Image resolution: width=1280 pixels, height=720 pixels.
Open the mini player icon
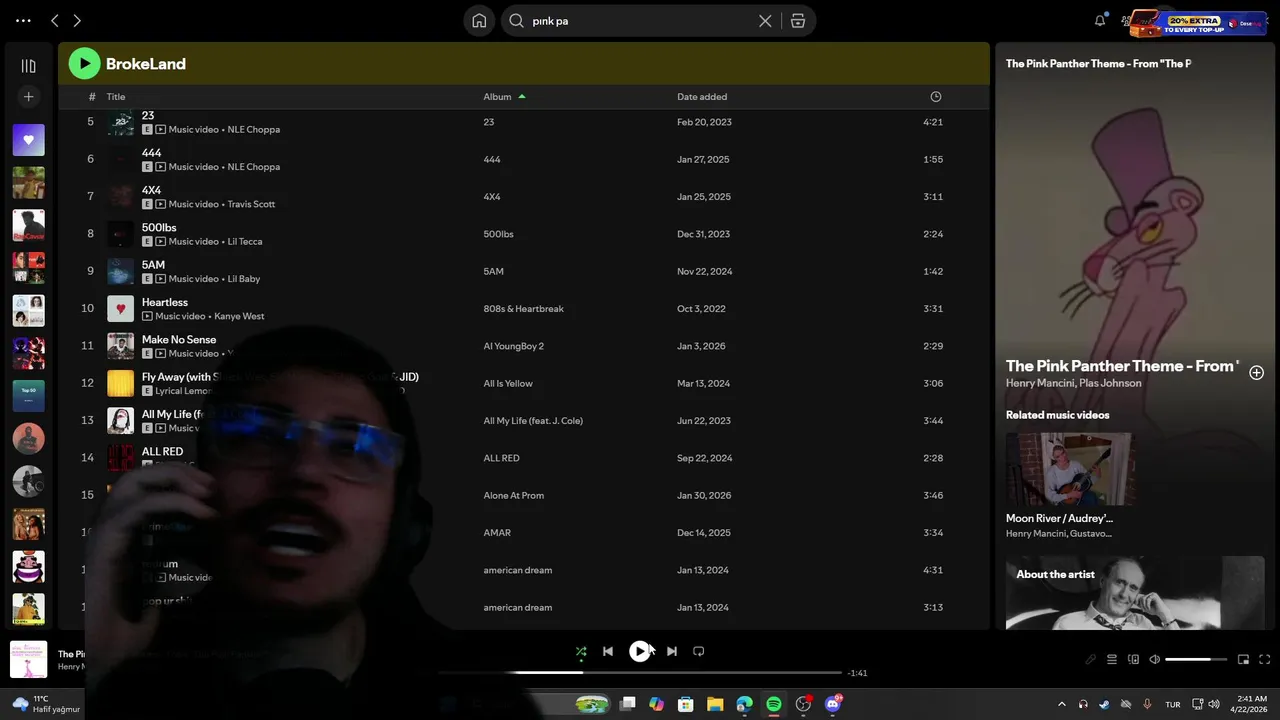1243,659
